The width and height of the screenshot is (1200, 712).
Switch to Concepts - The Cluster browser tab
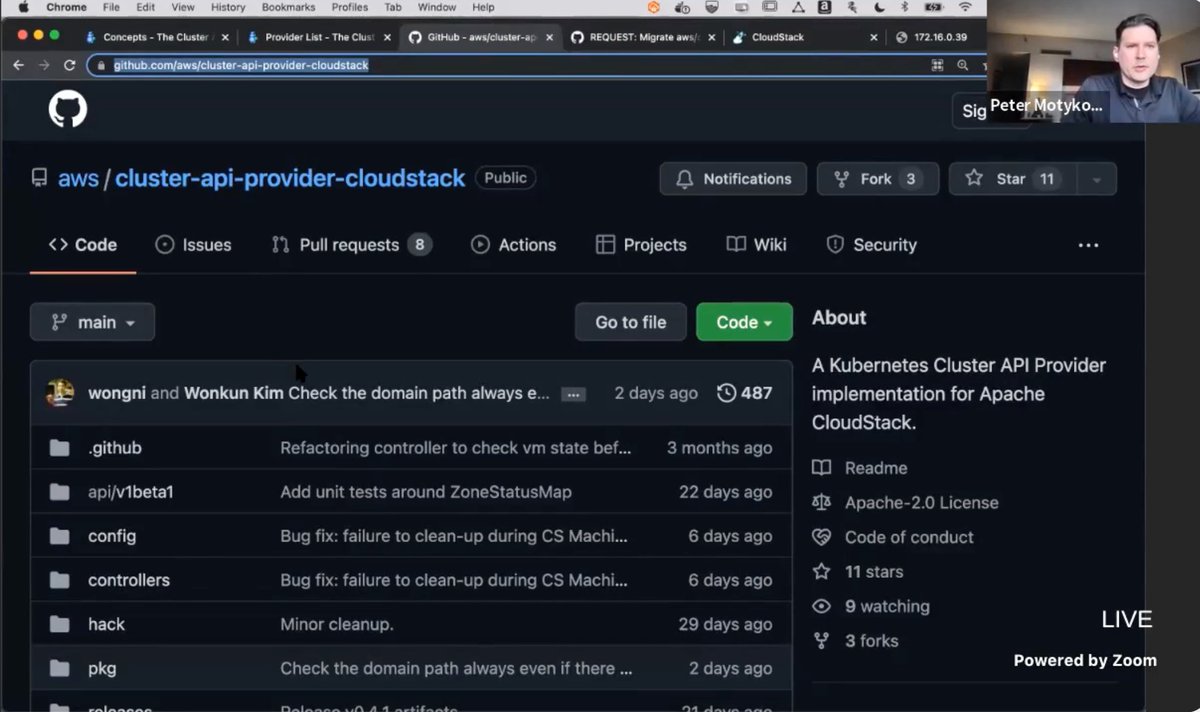(x=155, y=37)
